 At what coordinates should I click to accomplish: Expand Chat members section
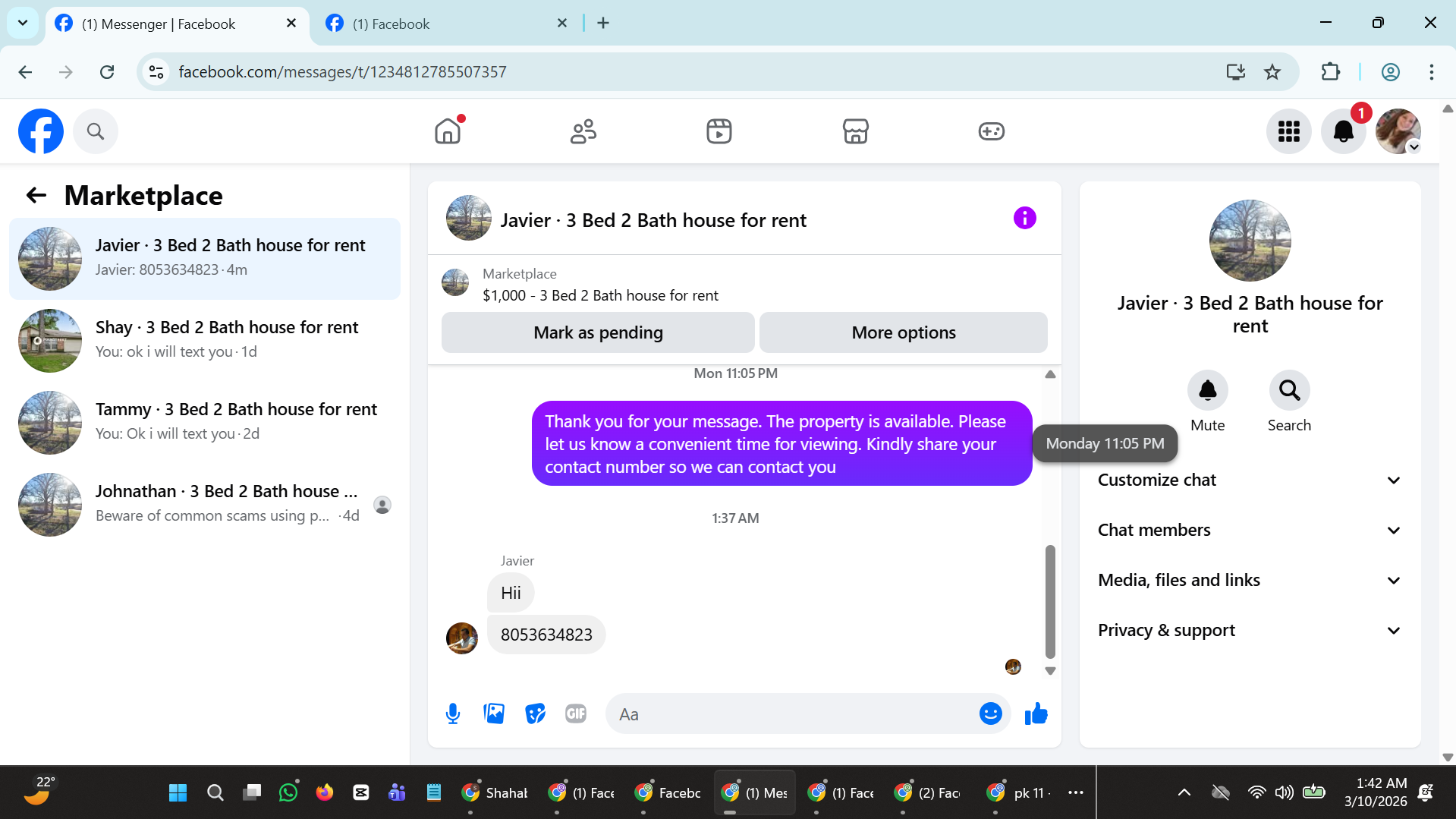[x=1250, y=531]
